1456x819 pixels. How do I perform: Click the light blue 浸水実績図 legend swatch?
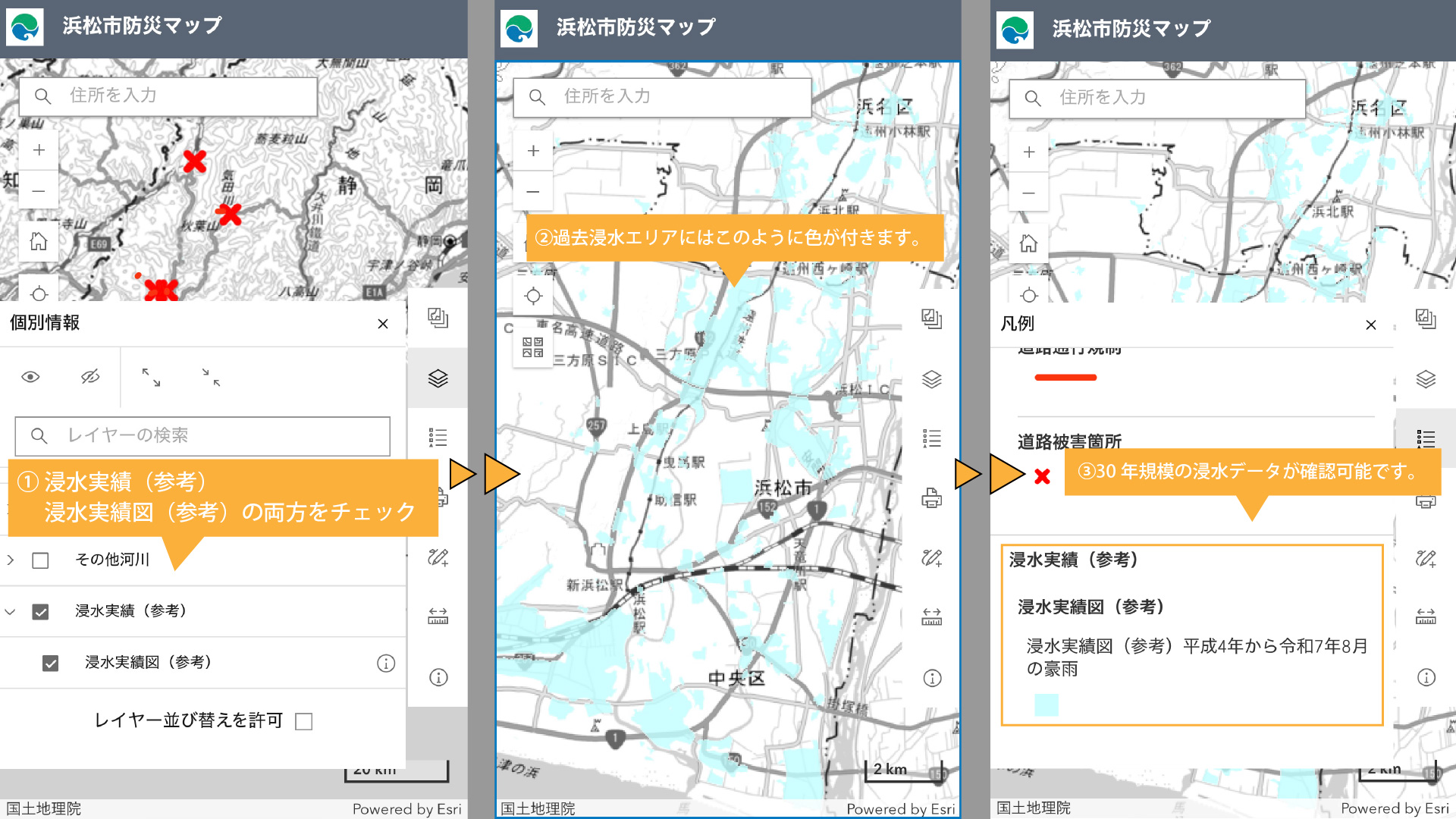pos(1046,704)
